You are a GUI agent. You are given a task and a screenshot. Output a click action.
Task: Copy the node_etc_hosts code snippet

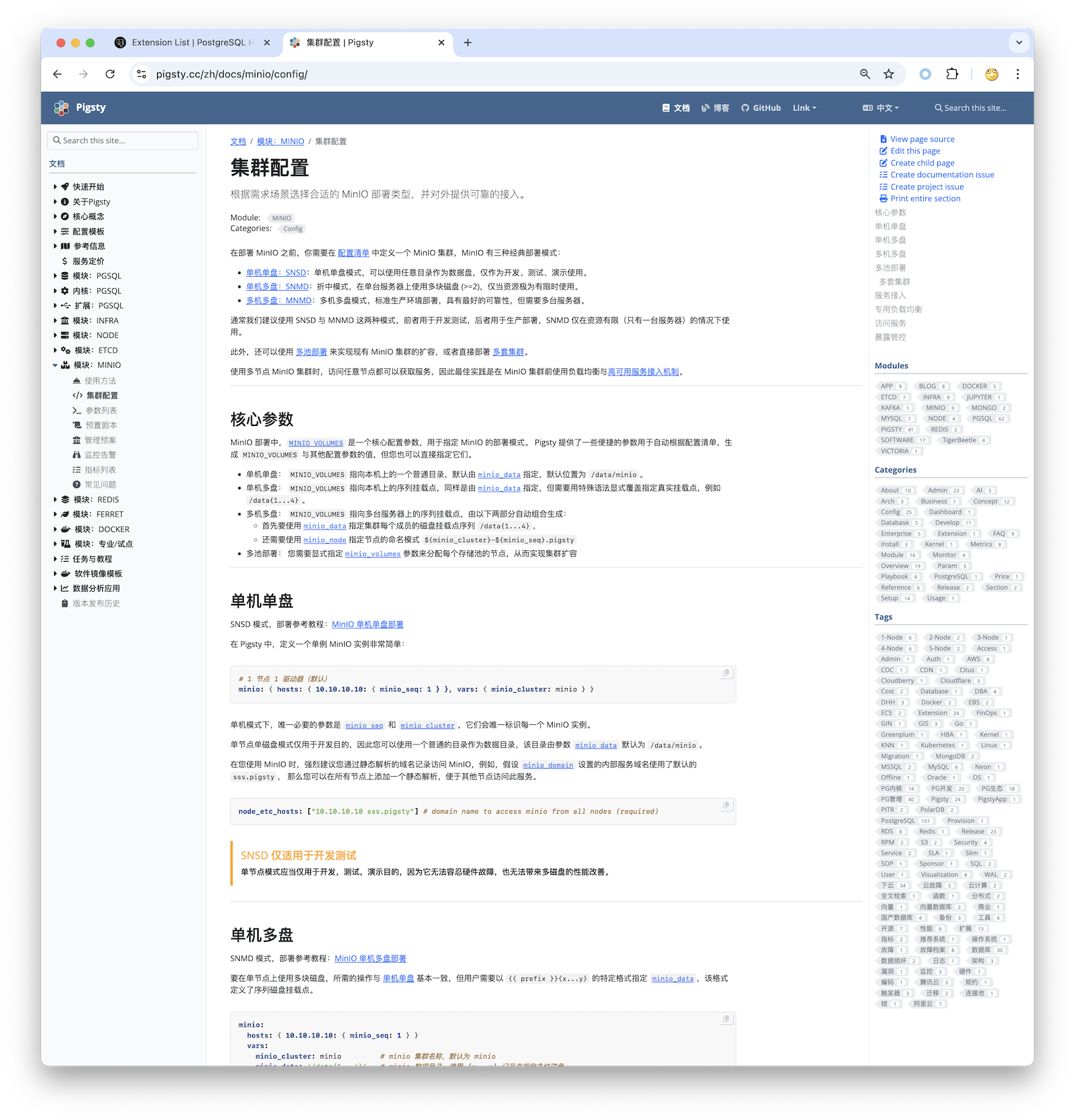point(726,806)
